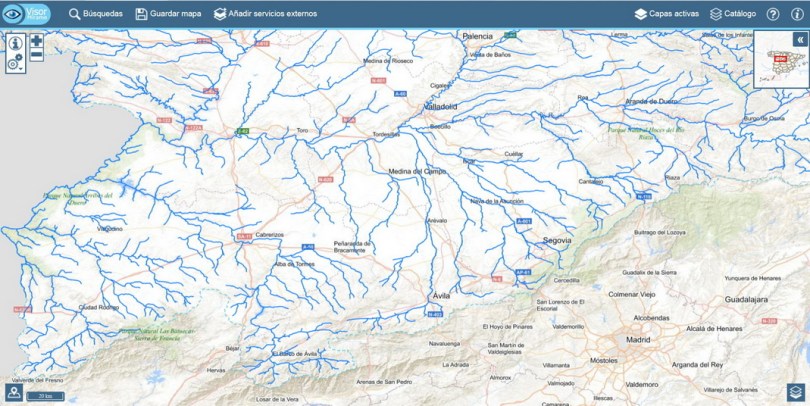Click the Valladolid label on map
Screen dimensions: 810x406
pos(440,107)
